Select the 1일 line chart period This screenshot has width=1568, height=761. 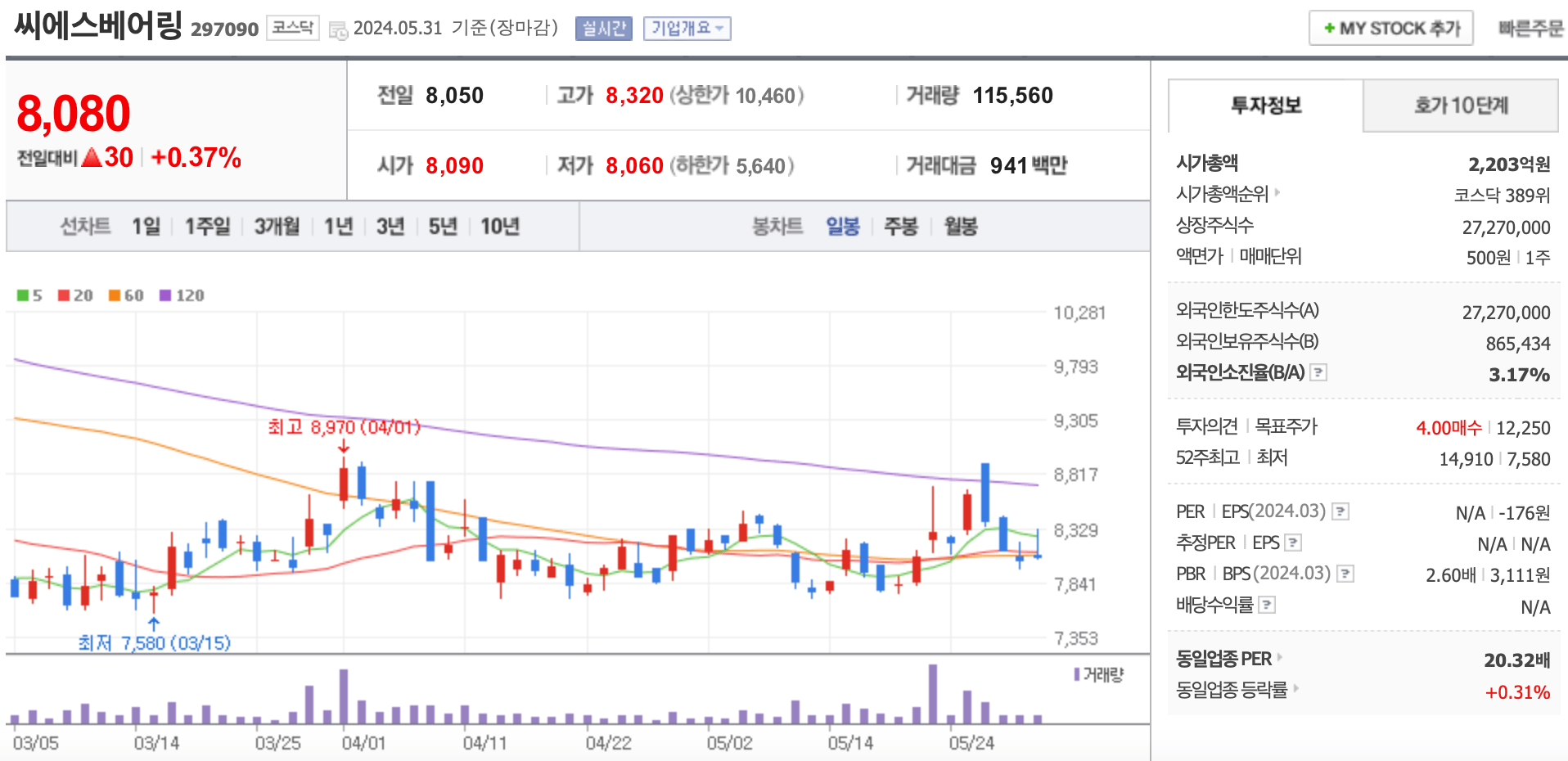coord(146,226)
